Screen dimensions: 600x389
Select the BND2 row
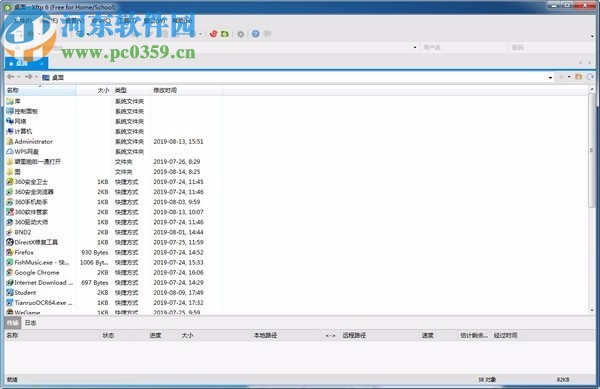[114, 232]
